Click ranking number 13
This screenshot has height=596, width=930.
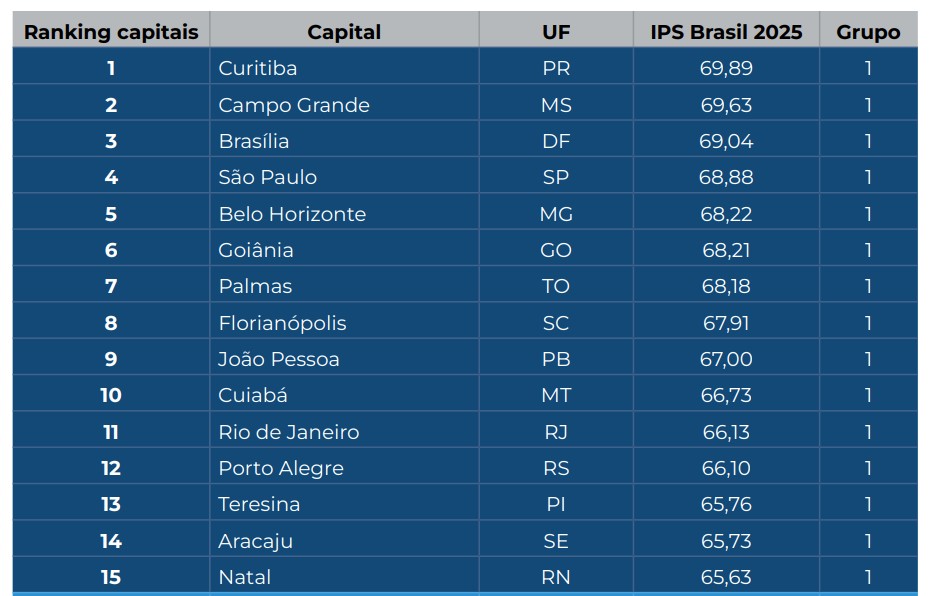[111, 505]
